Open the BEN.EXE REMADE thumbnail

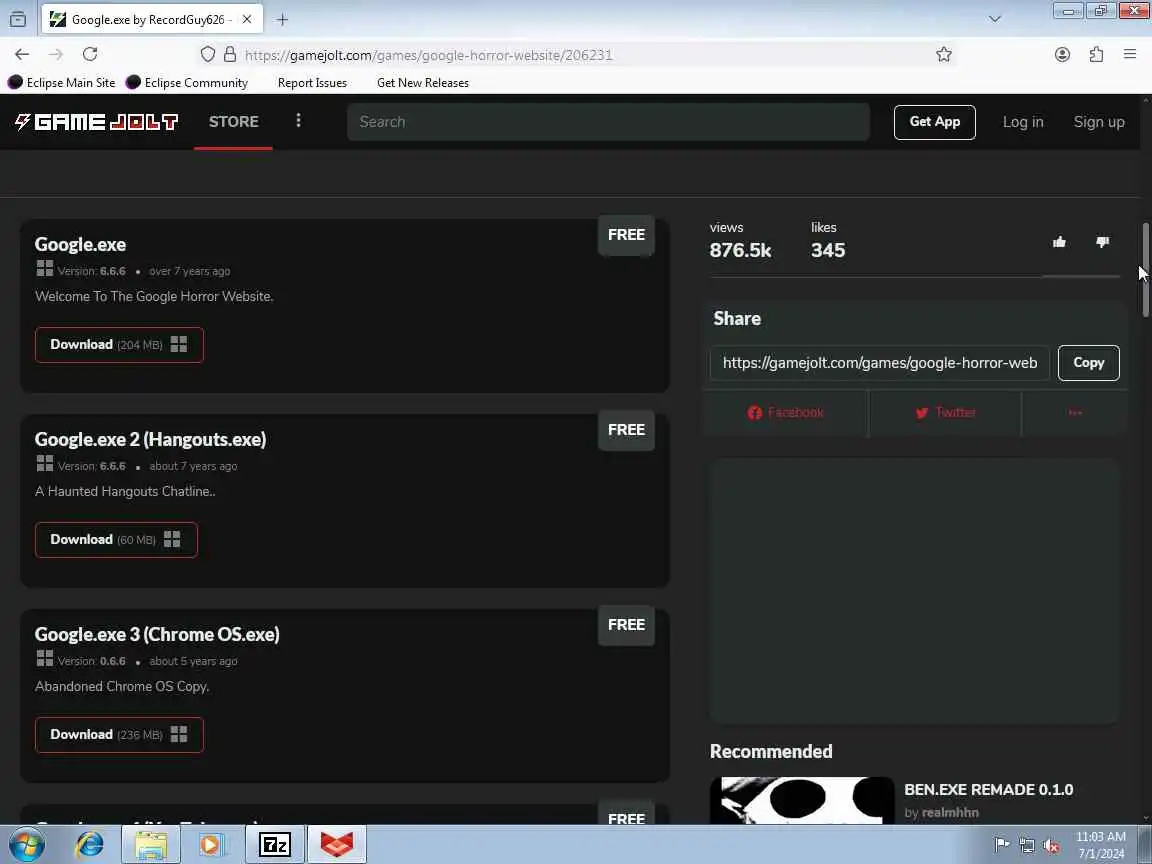pyautogui.click(x=802, y=801)
